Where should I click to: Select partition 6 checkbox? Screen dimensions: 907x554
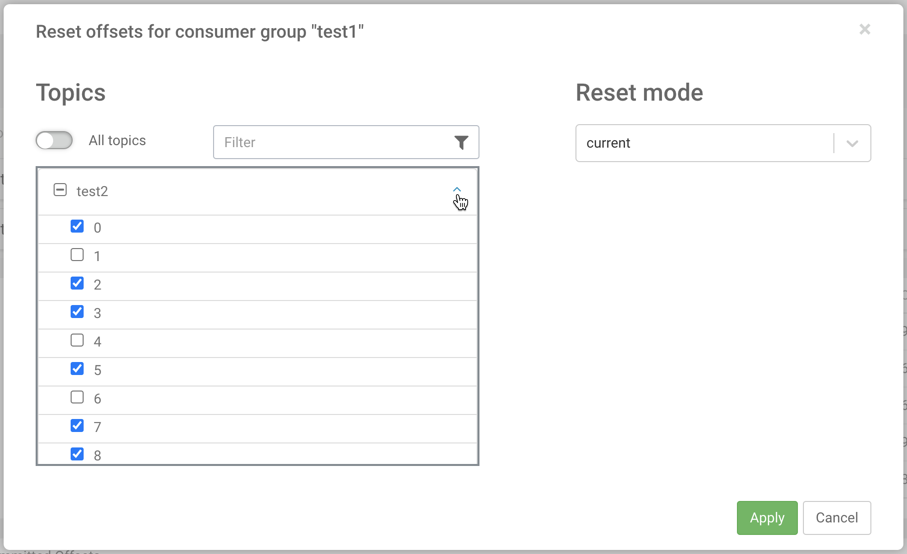pos(77,397)
